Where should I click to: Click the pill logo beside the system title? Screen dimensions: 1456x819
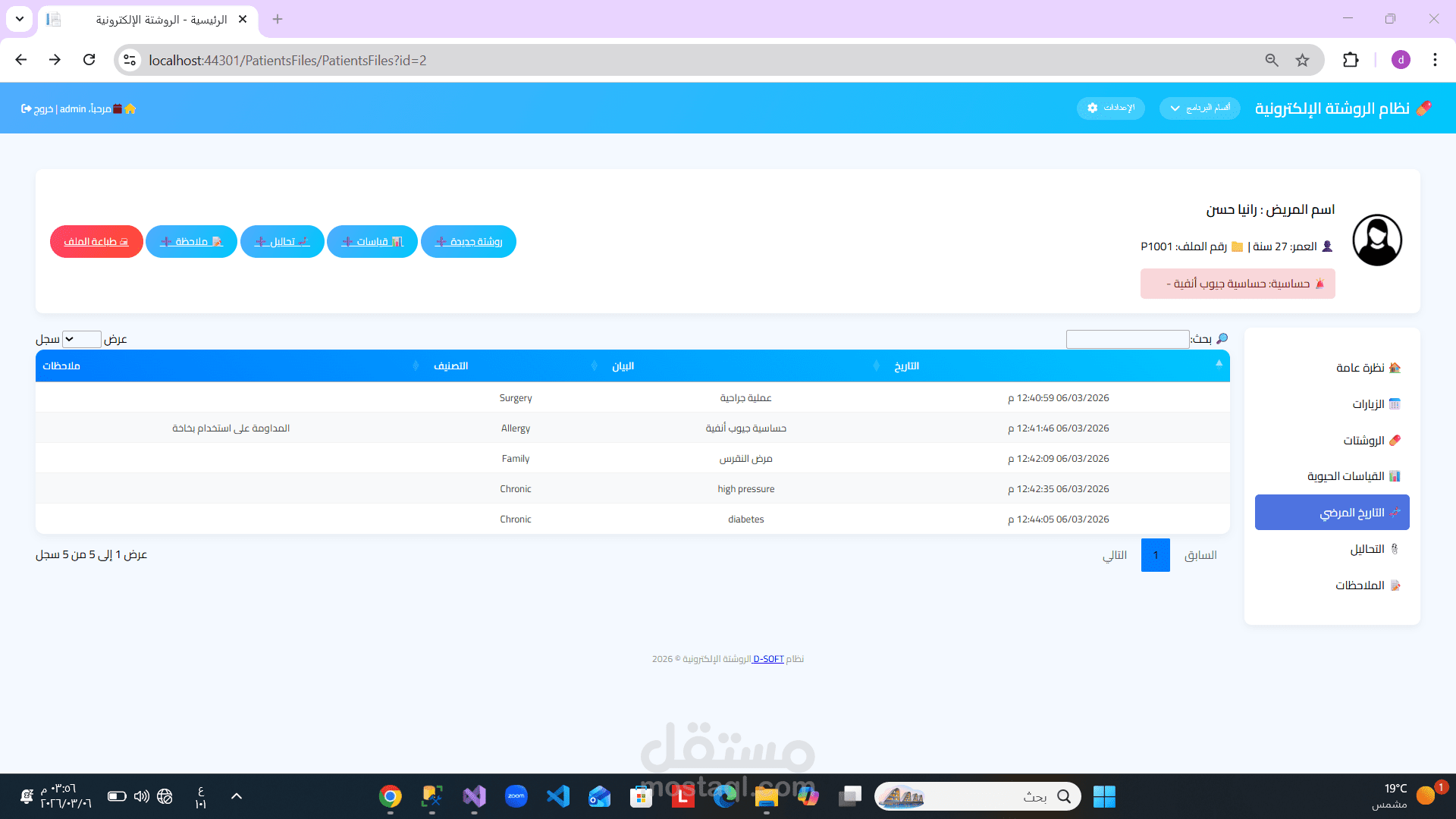[1423, 108]
